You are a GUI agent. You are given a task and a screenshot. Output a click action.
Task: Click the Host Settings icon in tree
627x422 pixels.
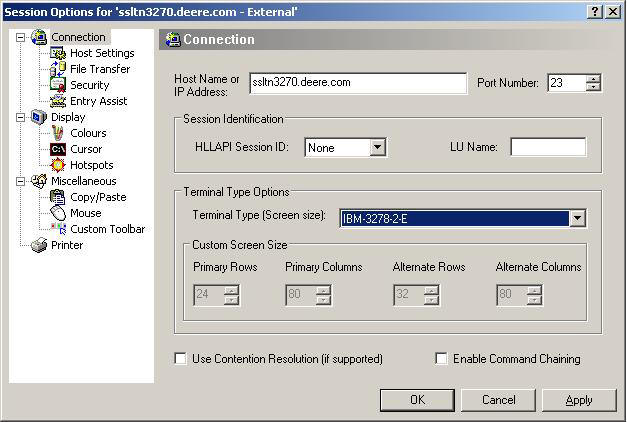[x=58, y=53]
